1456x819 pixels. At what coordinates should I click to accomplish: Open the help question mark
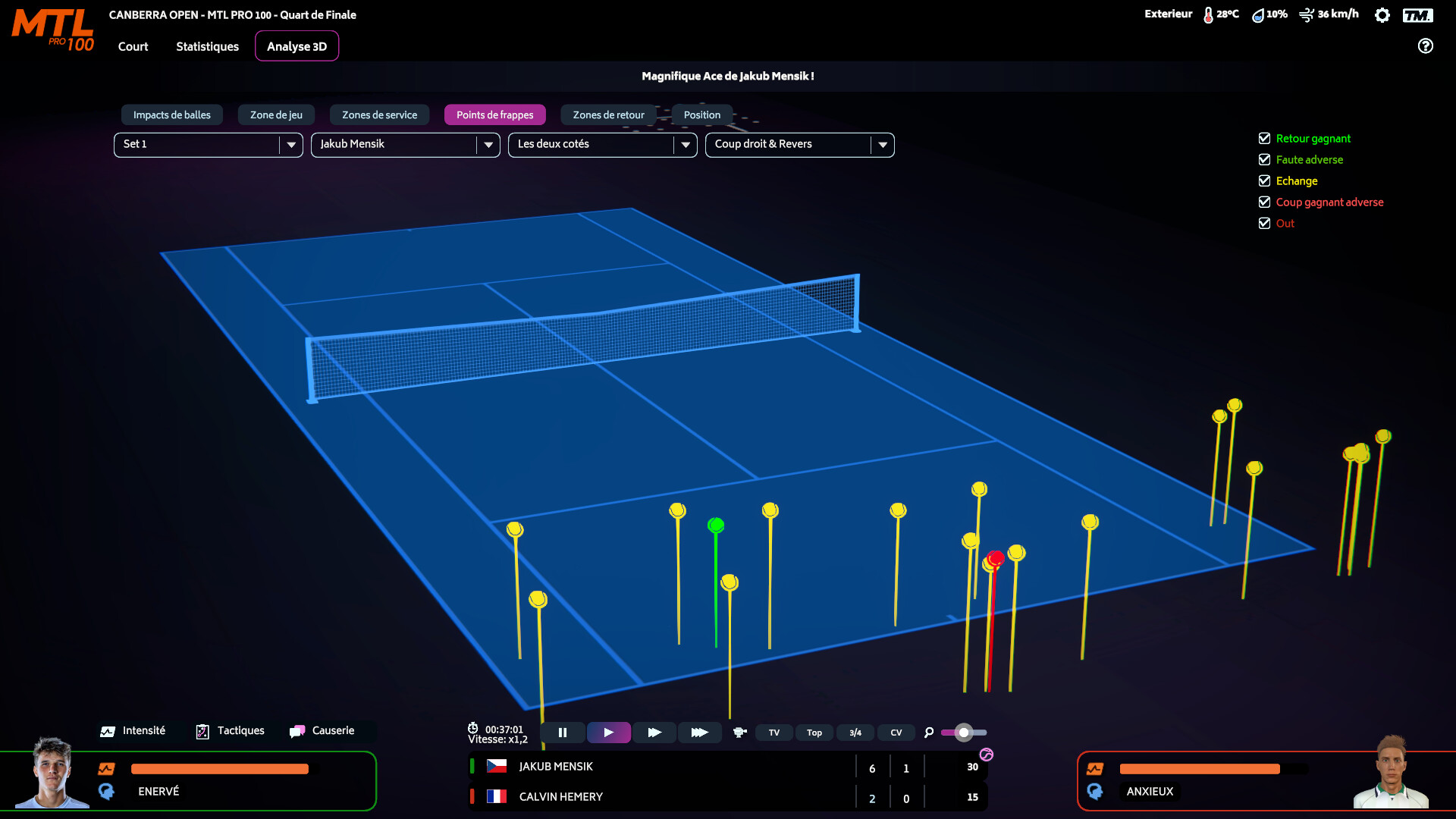click(1426, 46)
